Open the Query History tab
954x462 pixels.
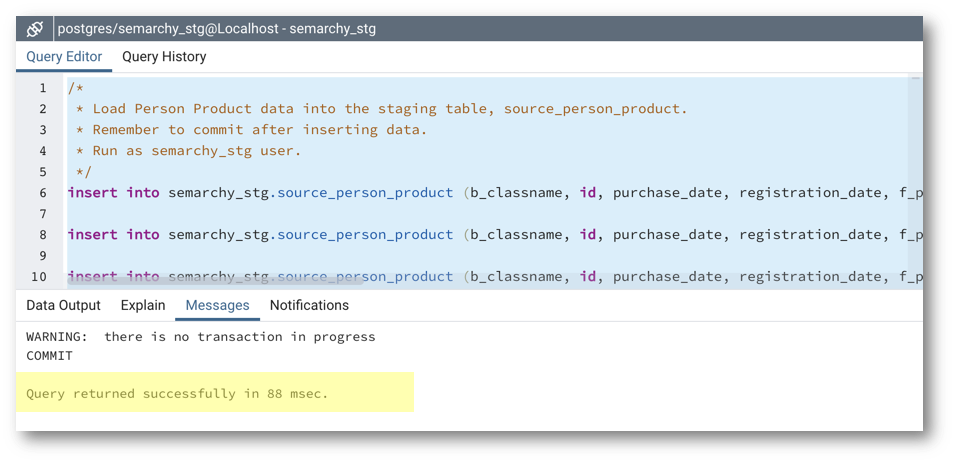(x=164, y=57)
